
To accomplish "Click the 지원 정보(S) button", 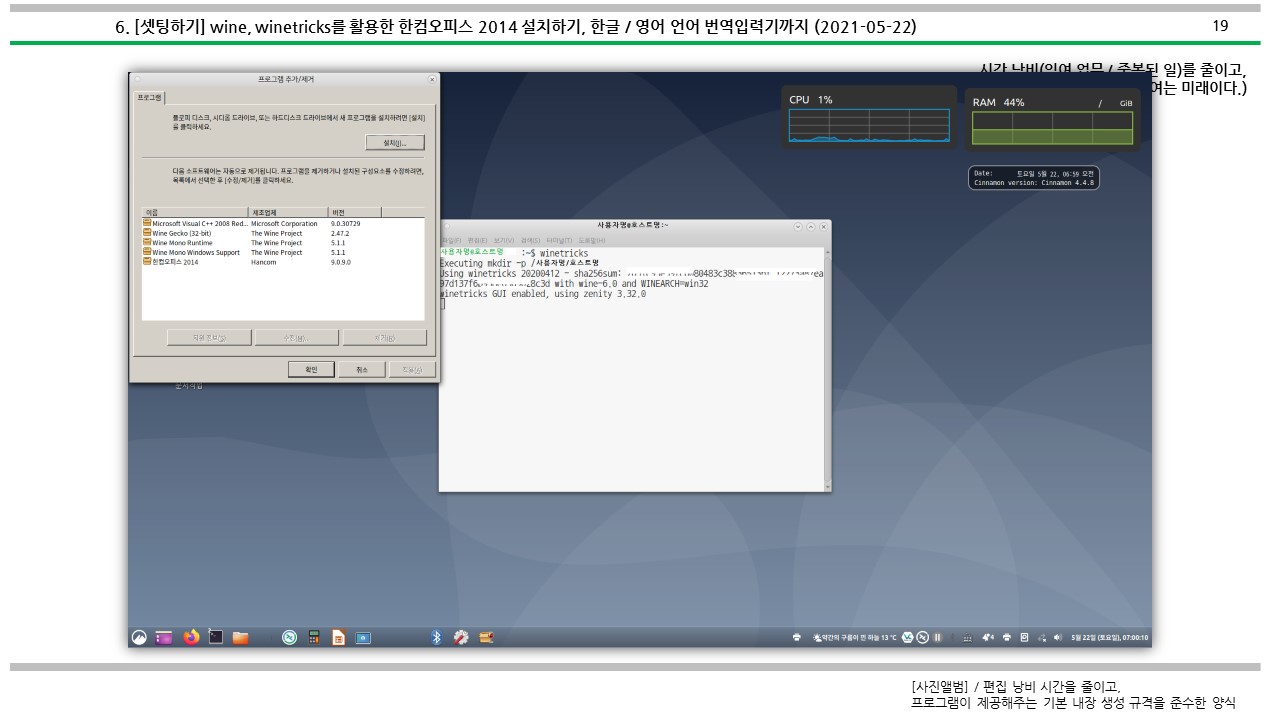I will pos(208,338).
